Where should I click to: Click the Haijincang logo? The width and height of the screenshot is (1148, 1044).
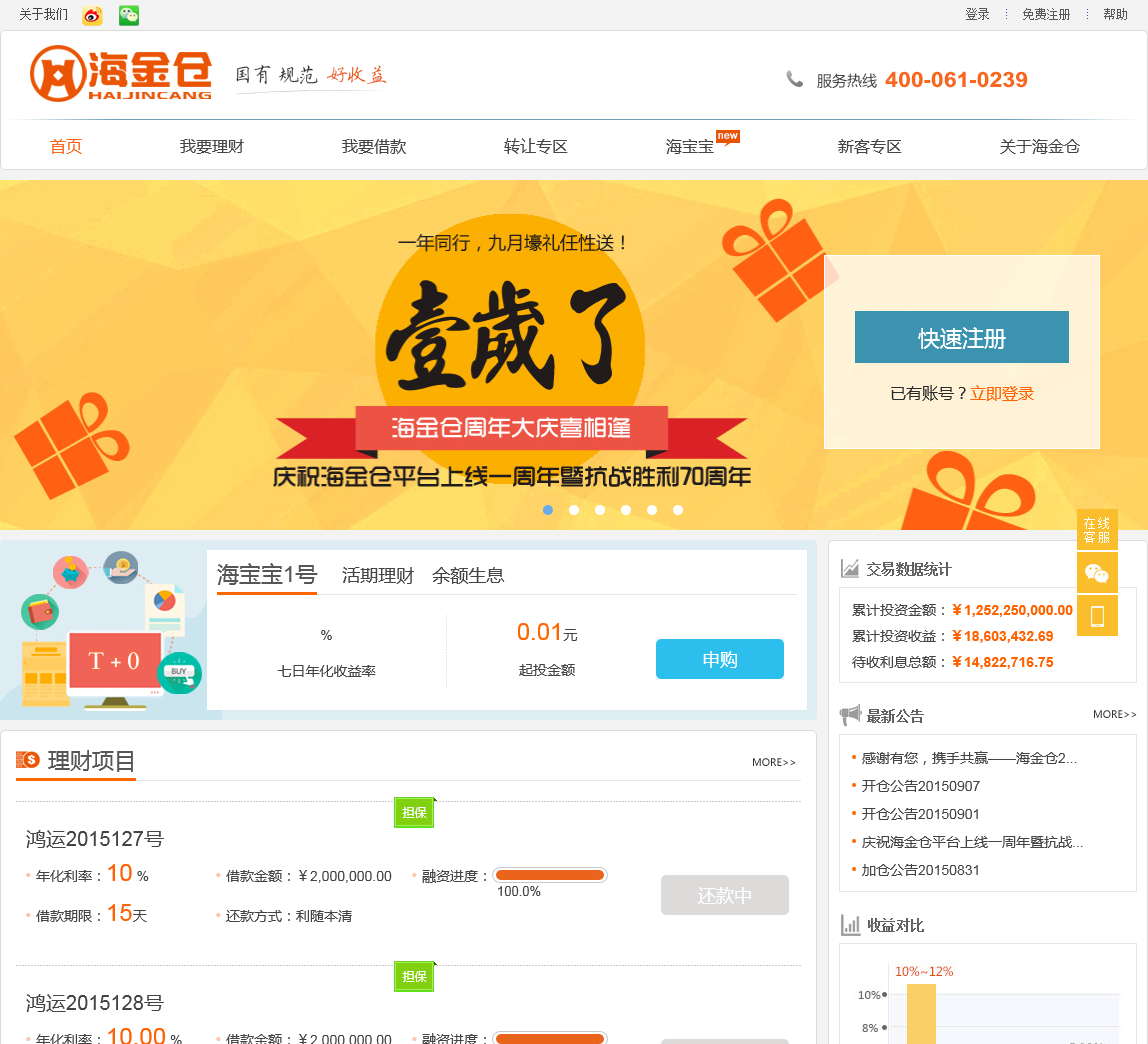(121, 73)
